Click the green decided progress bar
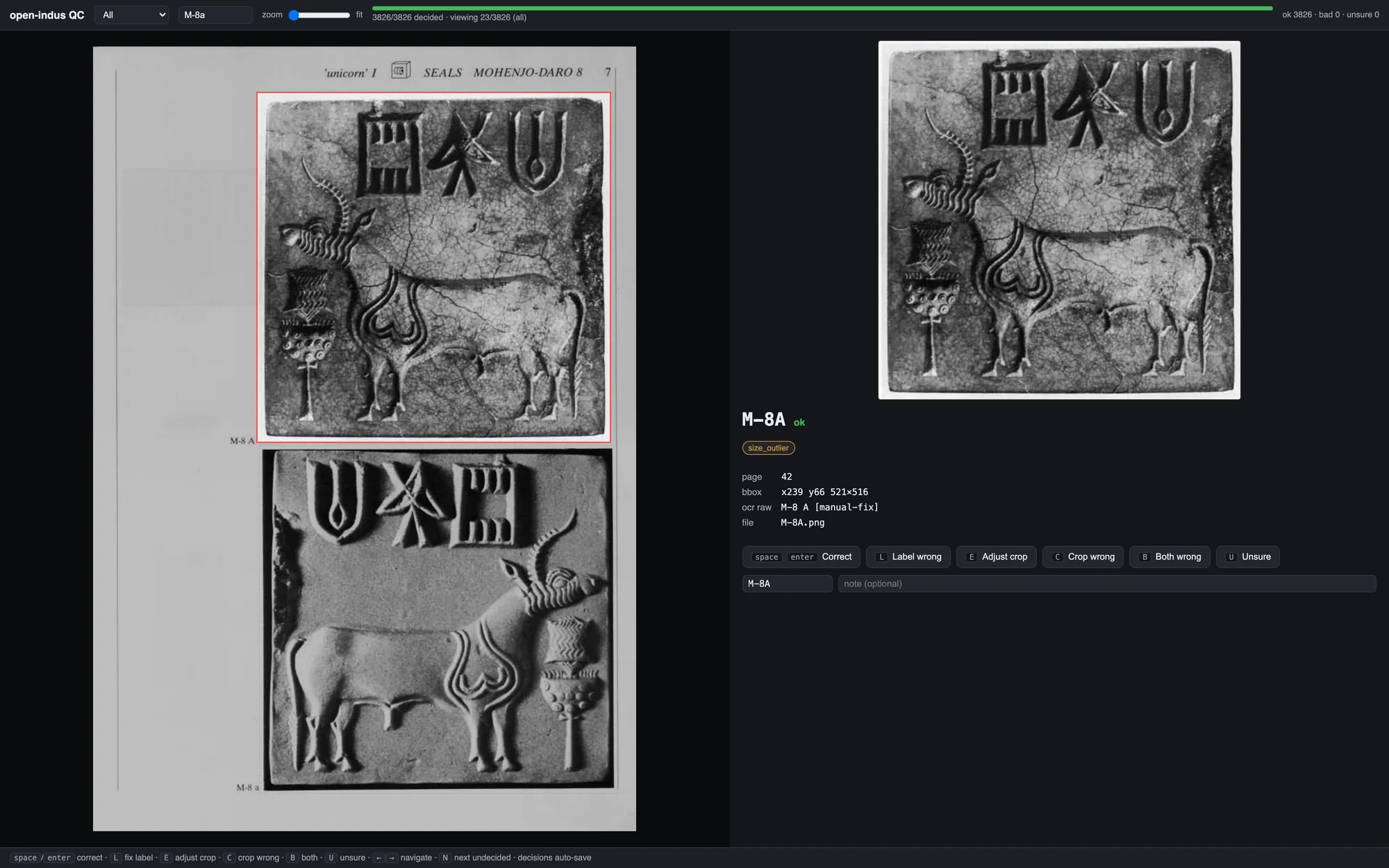The image size is (1389, 868). 822,8
